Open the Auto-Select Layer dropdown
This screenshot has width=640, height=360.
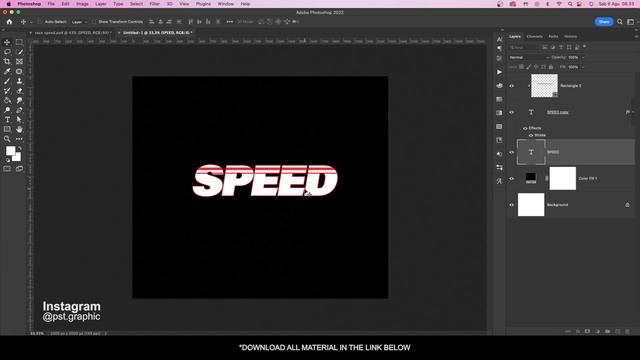click(x=80, y=22)
